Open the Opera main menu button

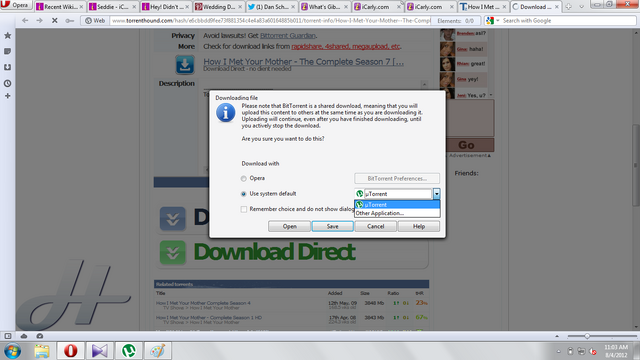point(16,5)
